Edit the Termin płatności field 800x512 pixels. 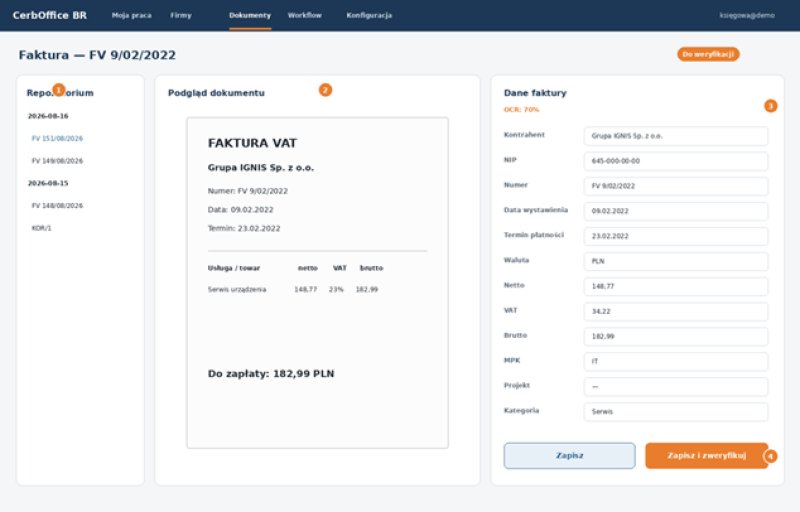pos(676,236)
